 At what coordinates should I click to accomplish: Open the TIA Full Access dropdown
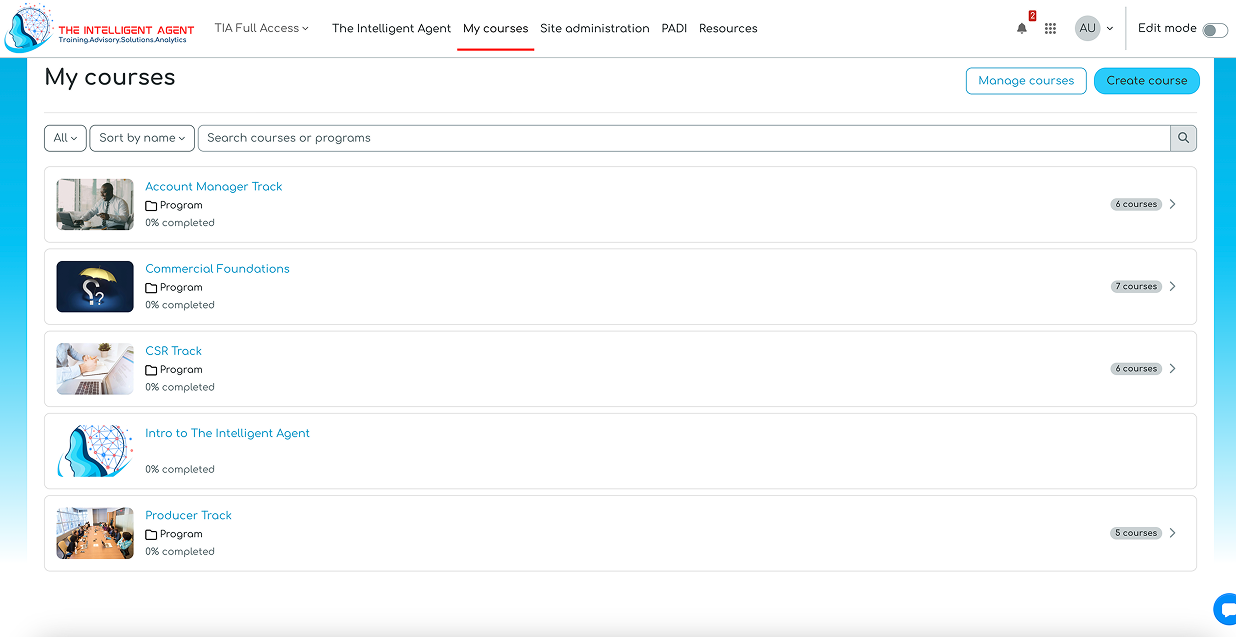coord(261,28)
